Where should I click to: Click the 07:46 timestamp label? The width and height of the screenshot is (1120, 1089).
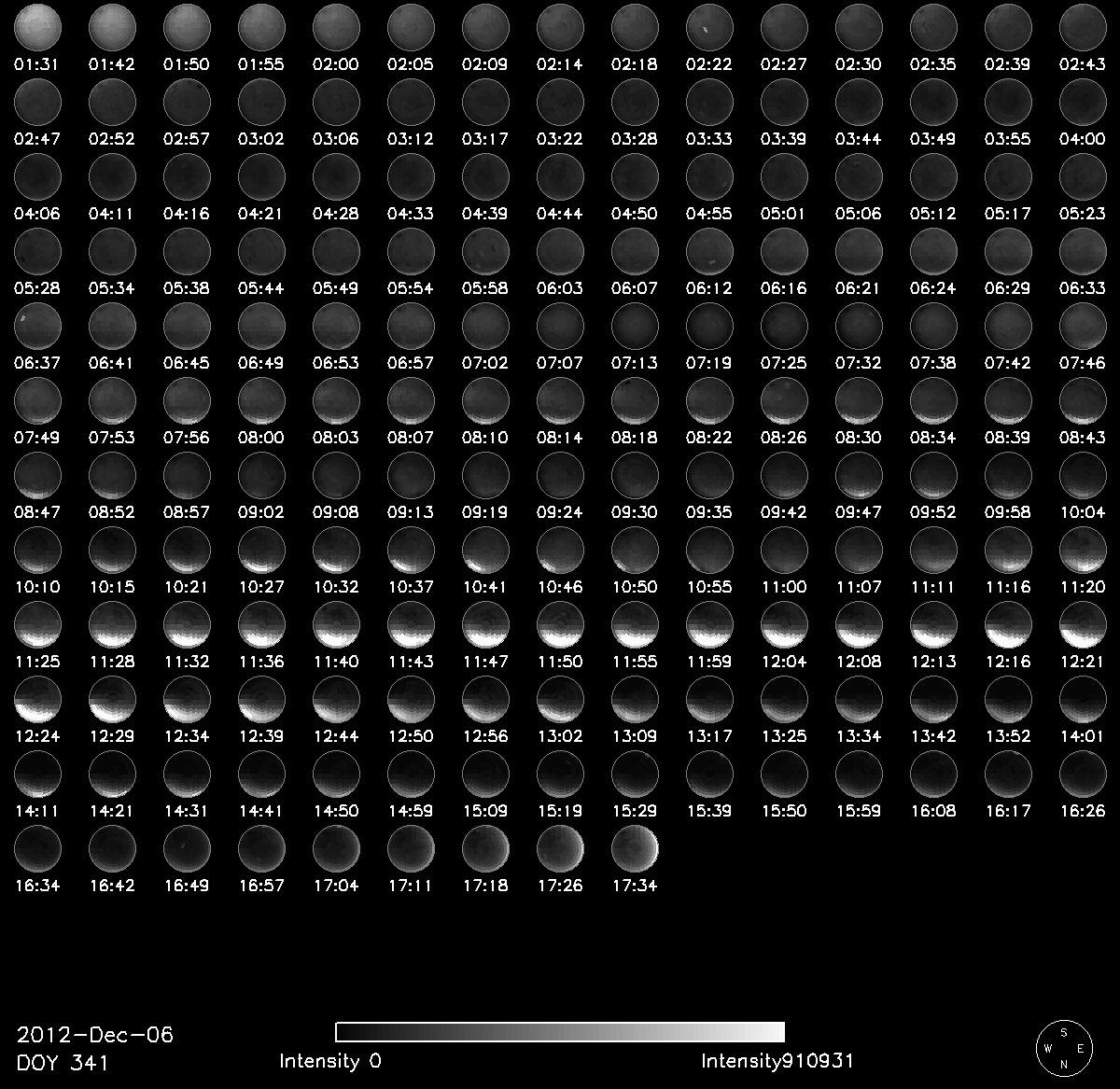click(1083, 363)
